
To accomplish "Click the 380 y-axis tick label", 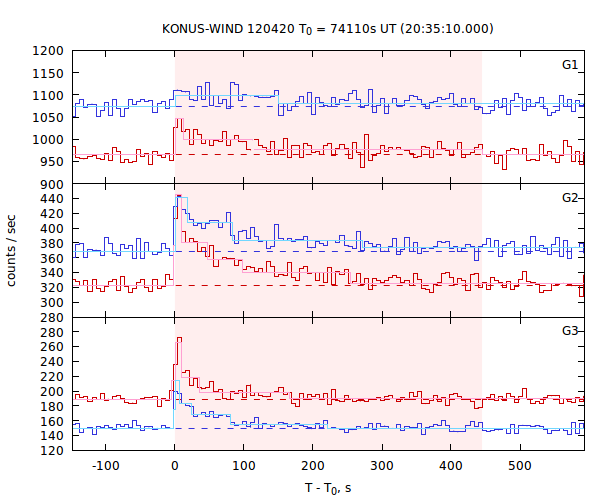I will pyautogui.click(x=52, y=243).
